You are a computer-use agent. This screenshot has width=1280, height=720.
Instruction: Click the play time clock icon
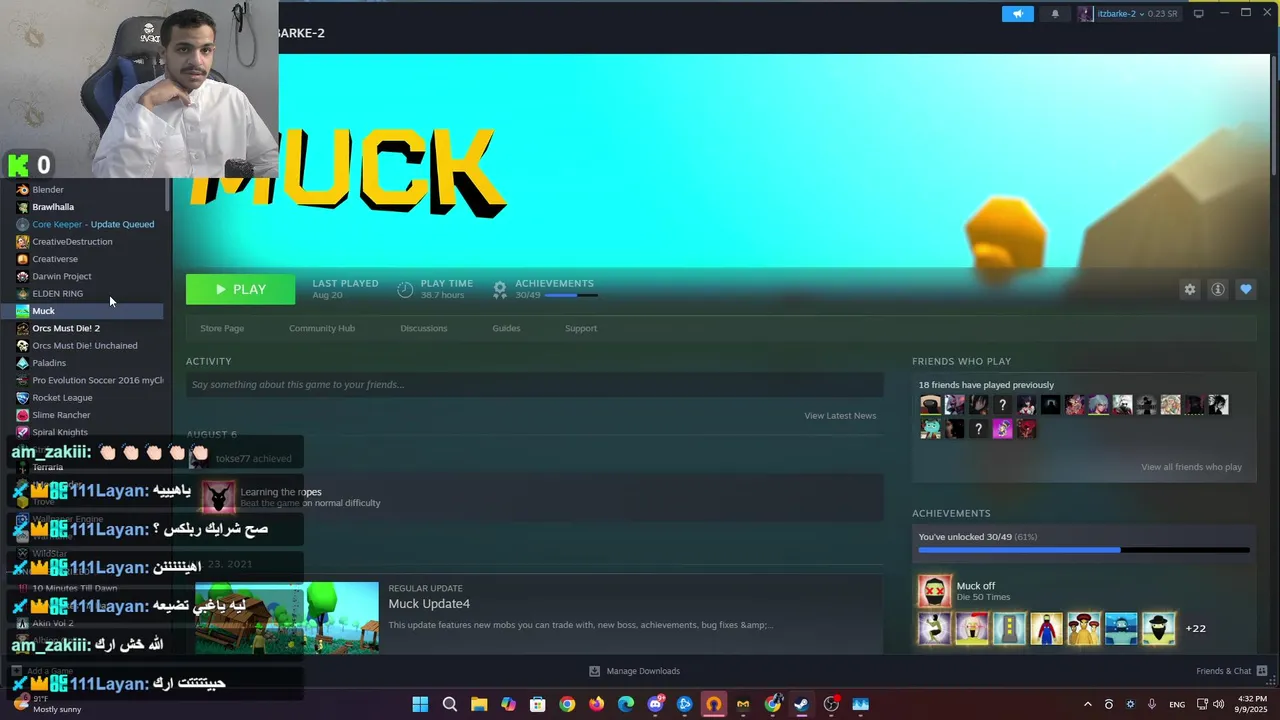[405, 290]
